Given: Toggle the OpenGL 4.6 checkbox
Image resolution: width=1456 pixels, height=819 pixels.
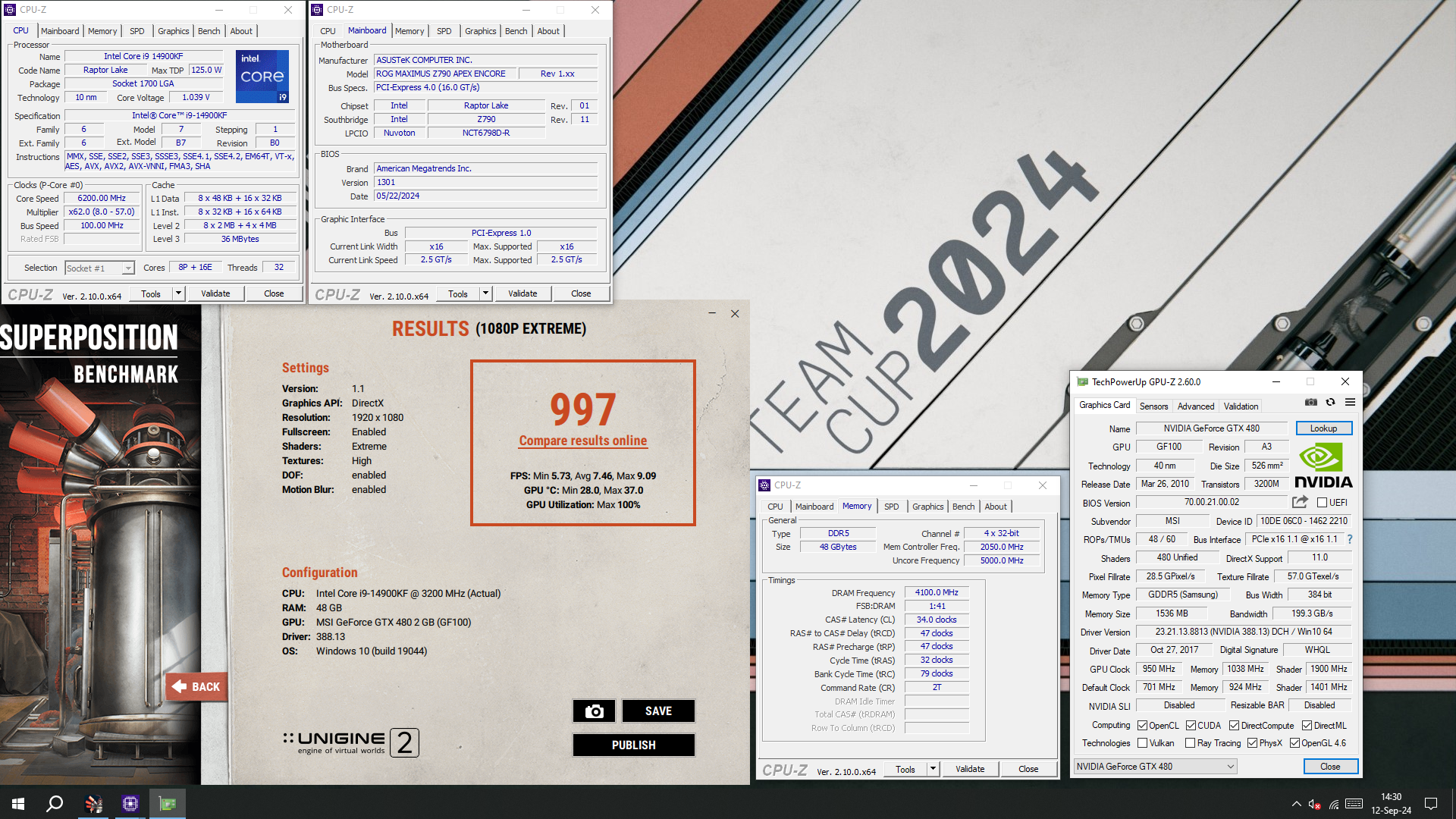Looking at the screenshot, I should [1294, 743].
